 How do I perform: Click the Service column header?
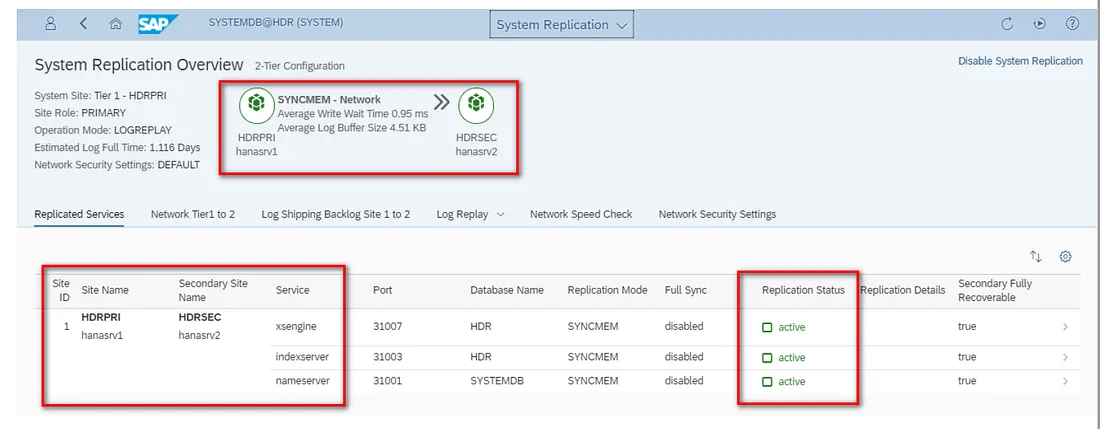tap(293, 290)
